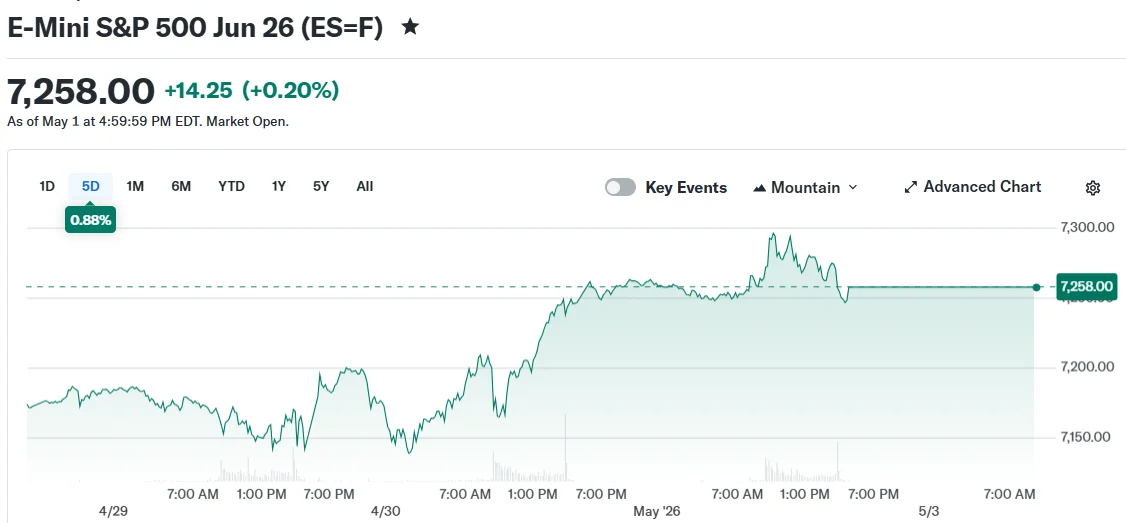Select the 1Y time range
This screenshot has height=523, width=1126.
pyautogui.click(x=279, y=187)
